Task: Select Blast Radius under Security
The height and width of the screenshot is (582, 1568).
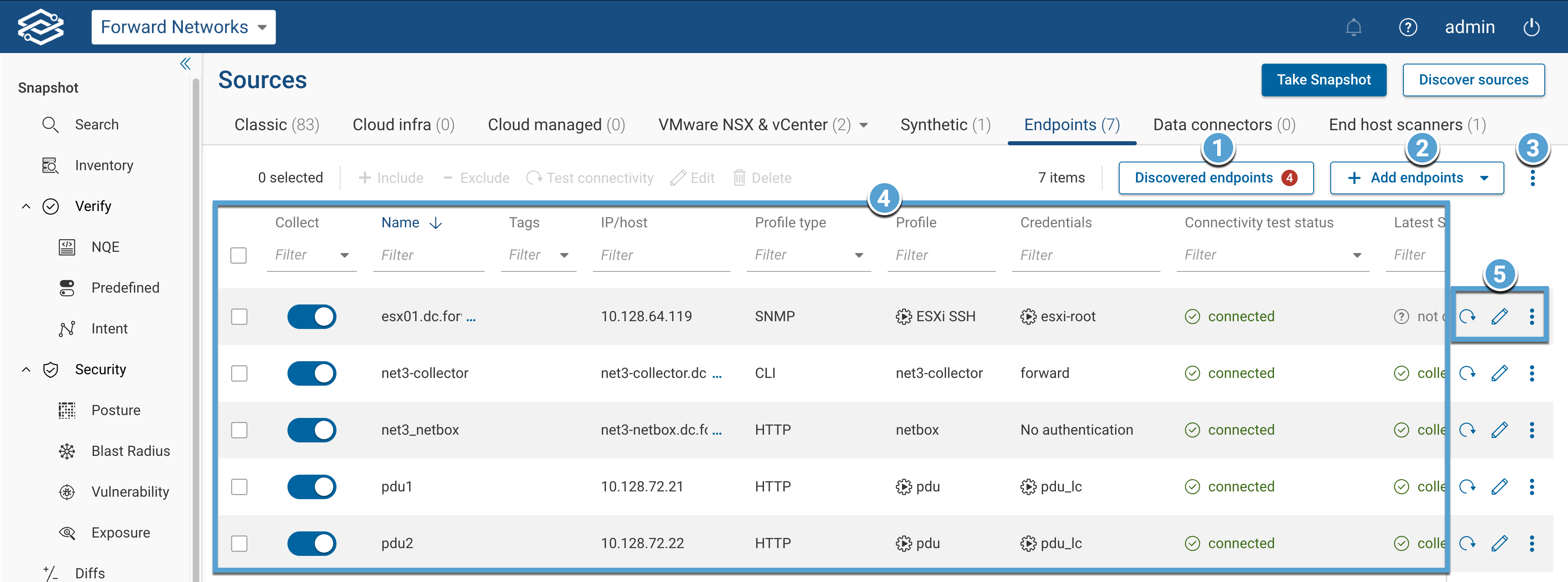Action: 131,451
